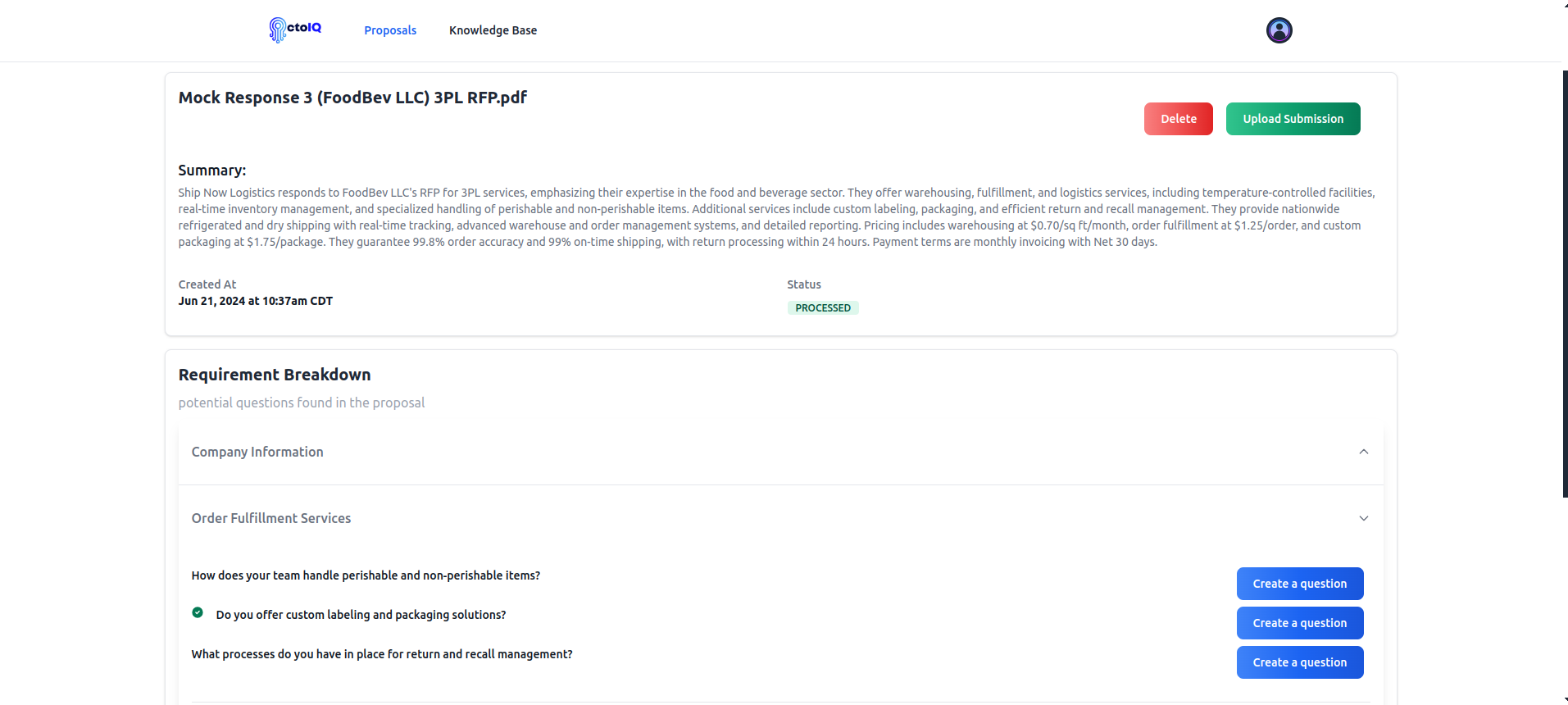Collapse the Company Information chevron
This screenshot has width=1568, height=705.
(x=1363, y=452)
